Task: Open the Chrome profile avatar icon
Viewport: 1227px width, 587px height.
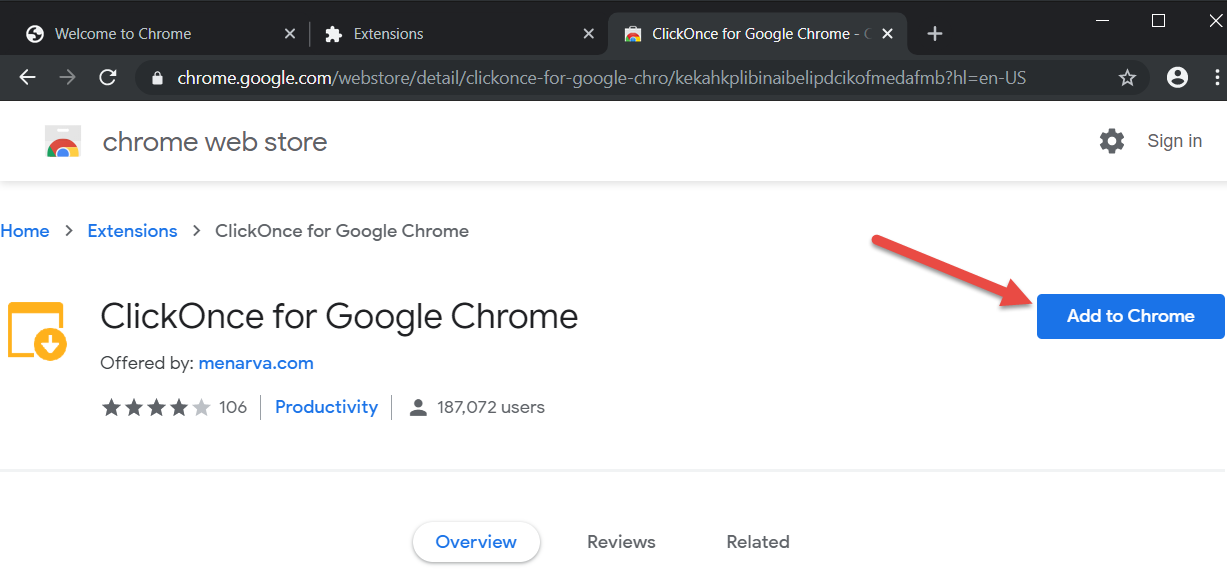Action: tap(1177, 77)
